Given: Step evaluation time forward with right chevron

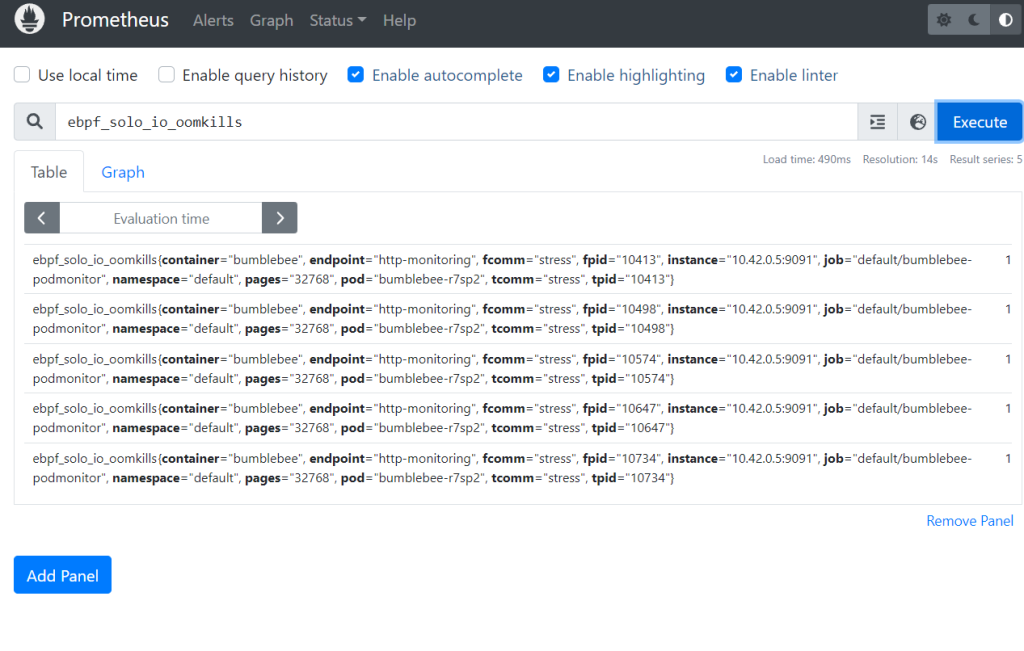Looking at the screenshot, I should point(280,218).
